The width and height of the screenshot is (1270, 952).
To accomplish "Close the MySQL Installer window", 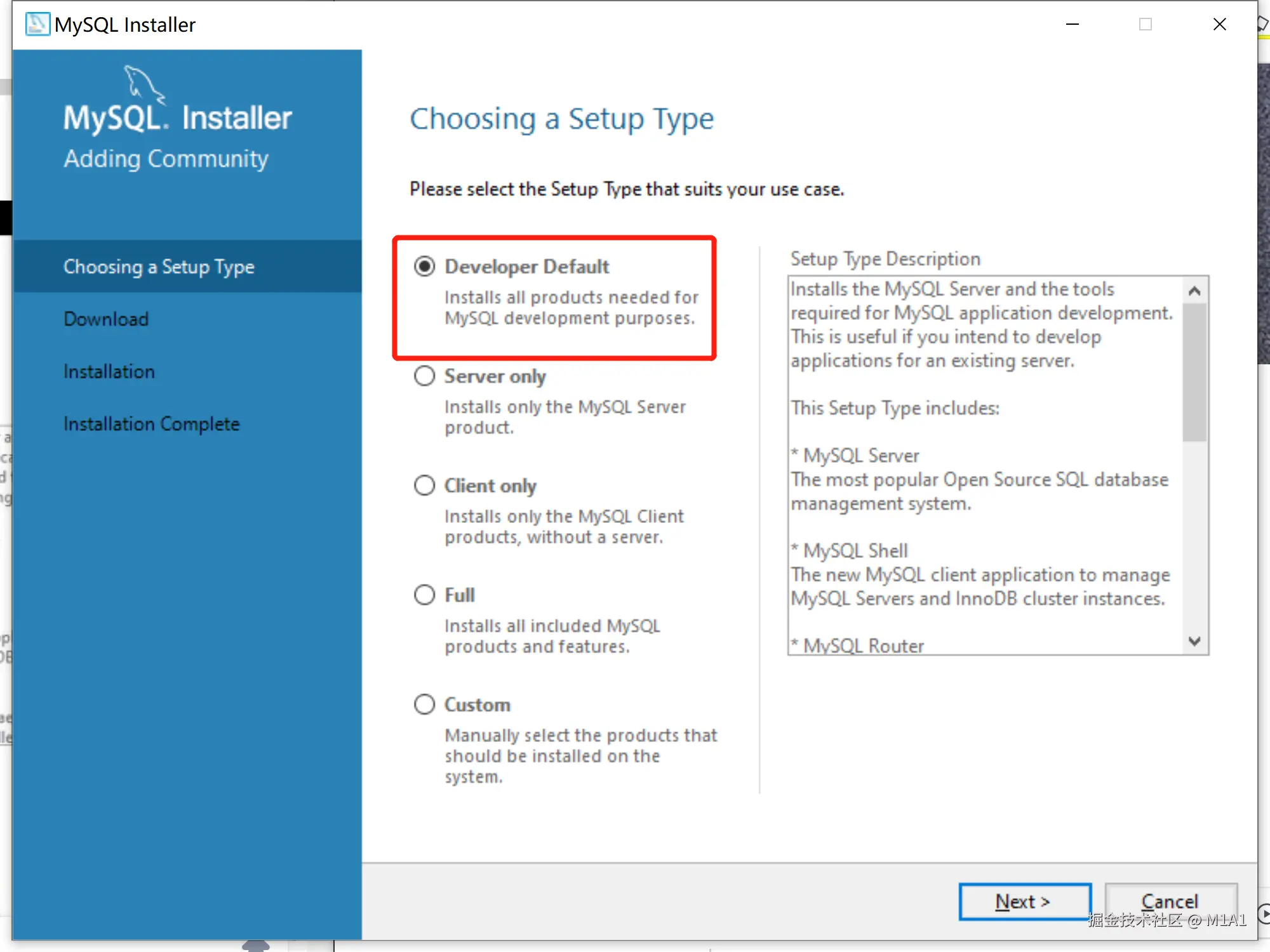I will [1219, 25].
